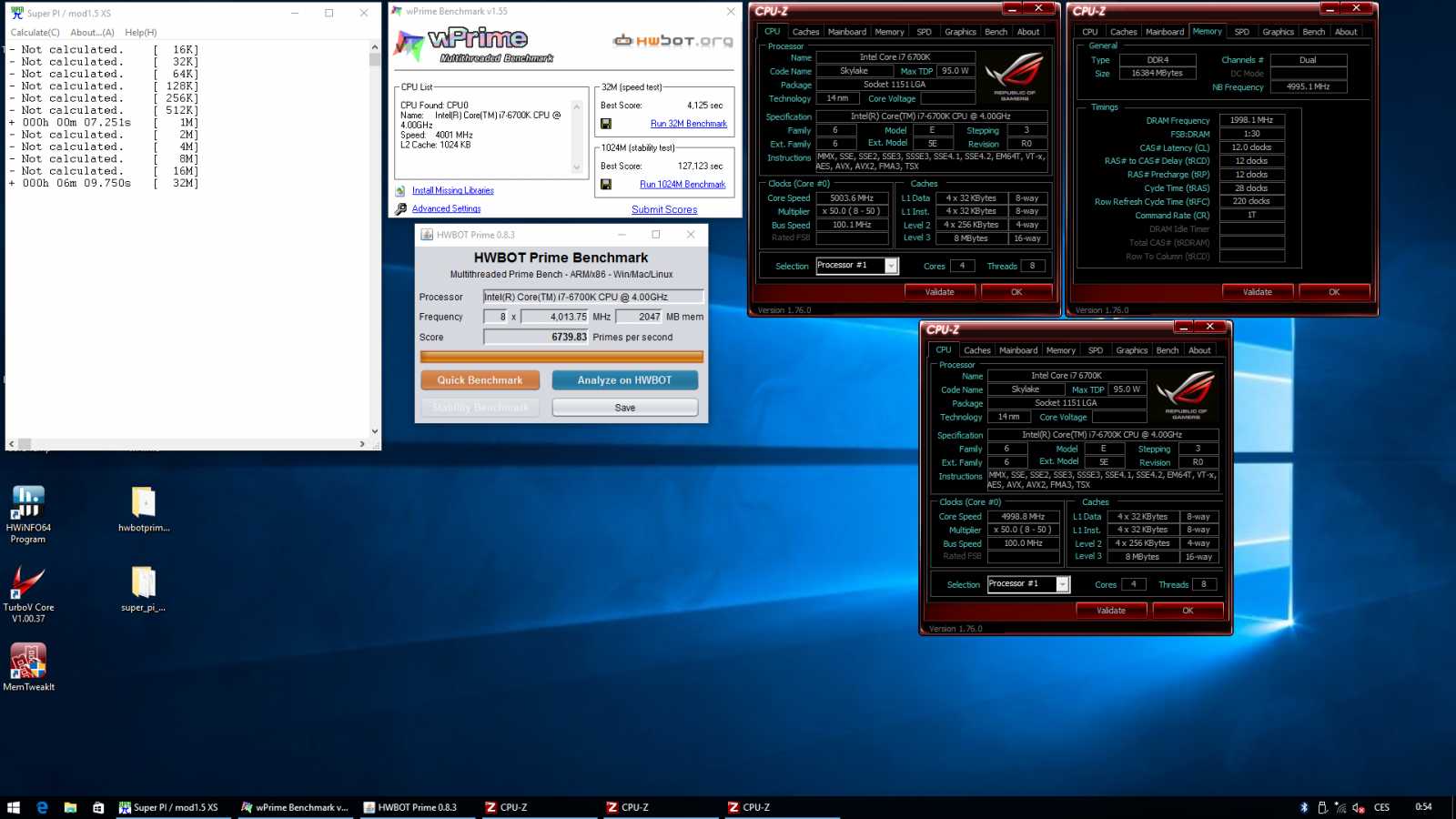Viewport: 1456px width, 819px height.
Task: Click the Quick Benchmark button
Action: pyautogui.click(x=480, y=380)
